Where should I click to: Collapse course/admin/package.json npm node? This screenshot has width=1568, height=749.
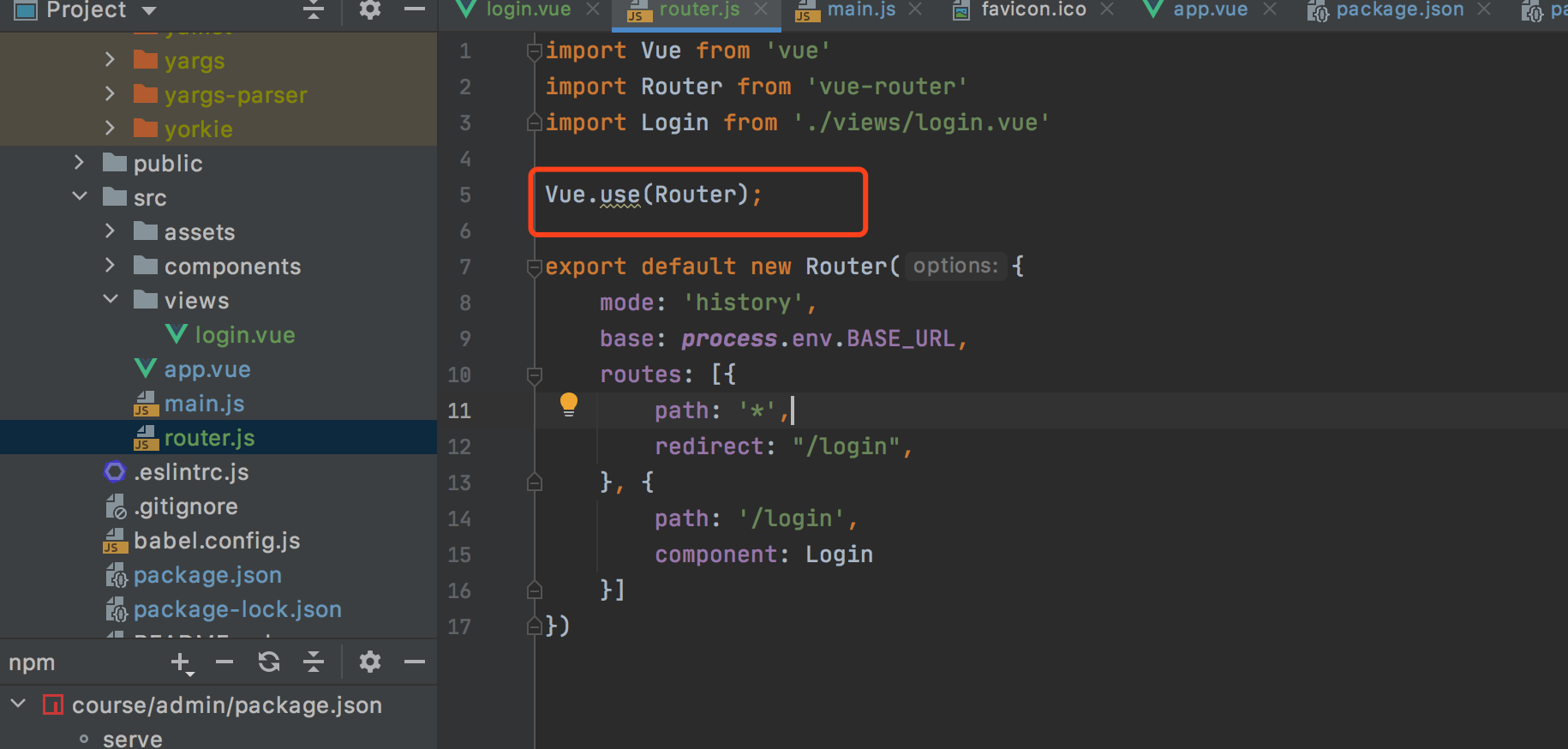tap(18, 704)
